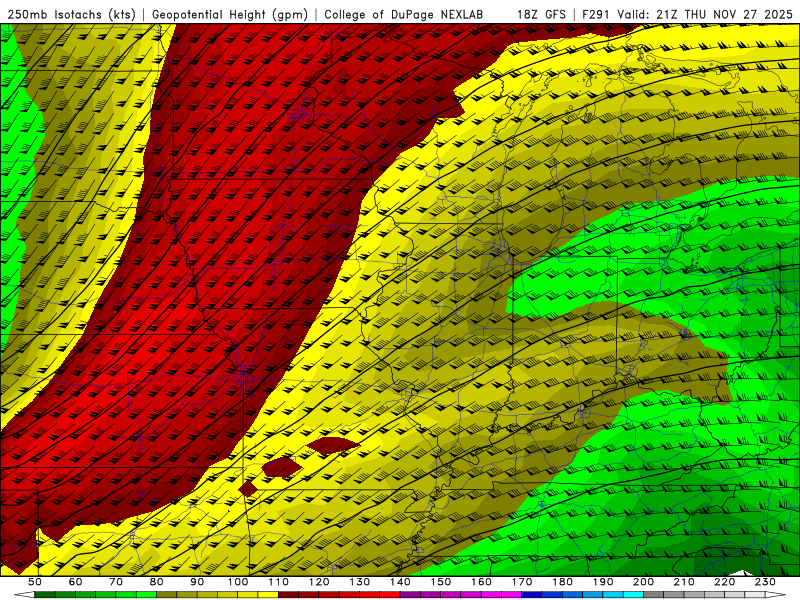Click the 'College of DuPage NEXLAB' label
The width and height of the screenshot is (800, 600).
click(x=404, y=15)
